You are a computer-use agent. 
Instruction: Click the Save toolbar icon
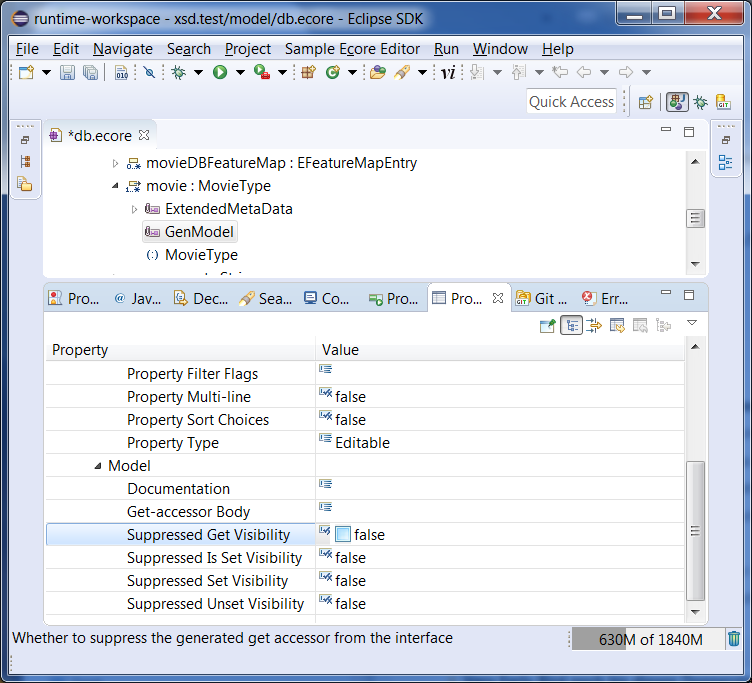(x=67, y=72)
